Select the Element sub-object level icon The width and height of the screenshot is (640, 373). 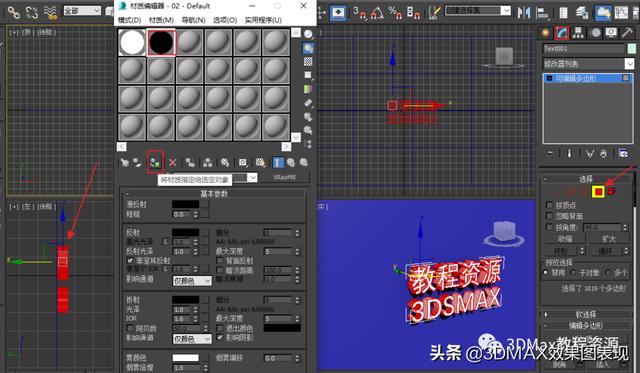[611, 191]
